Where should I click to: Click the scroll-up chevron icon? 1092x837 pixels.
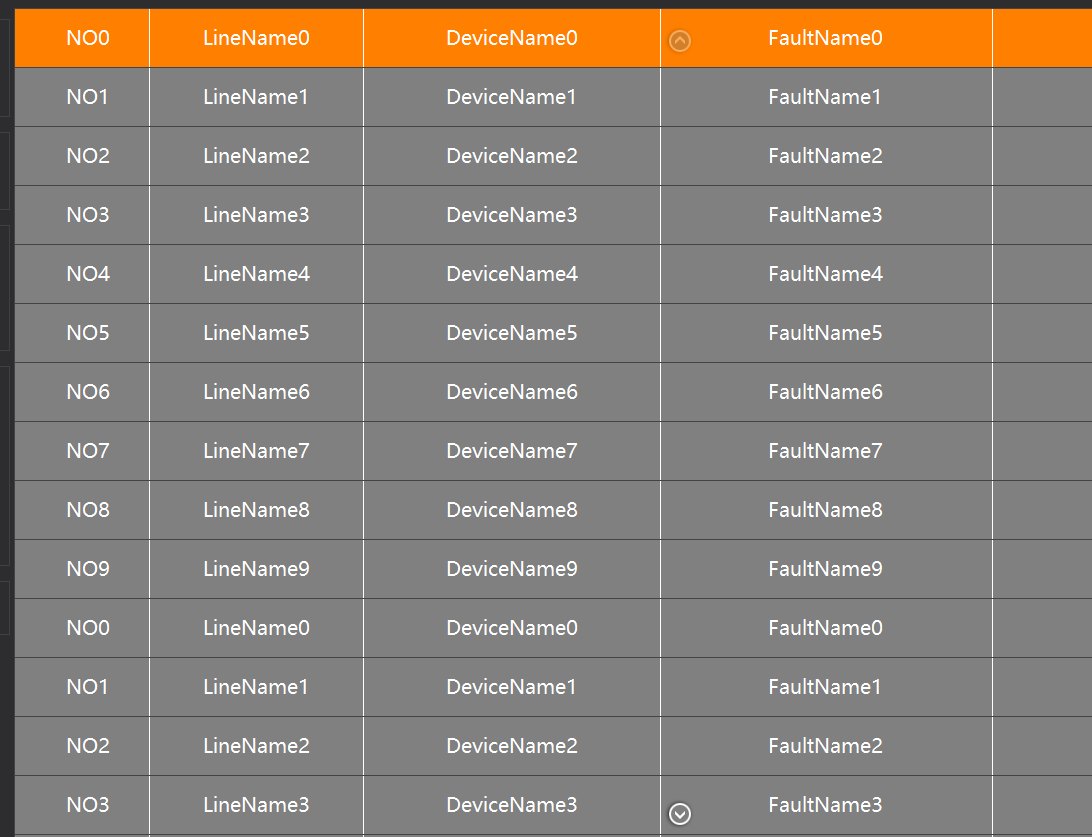coord(680,41)
